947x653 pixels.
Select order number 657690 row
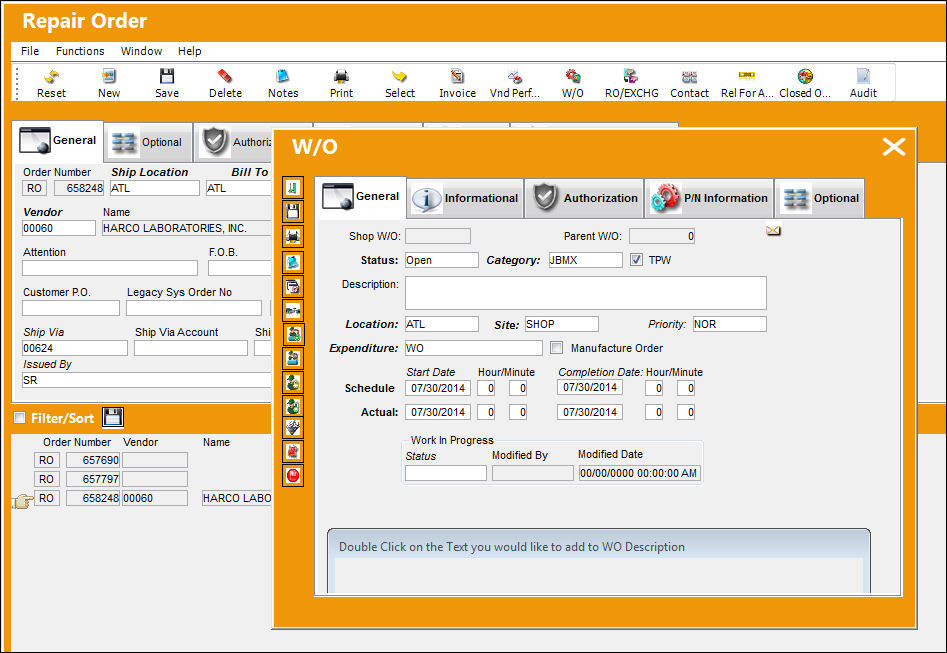click(x=111, y=460)
